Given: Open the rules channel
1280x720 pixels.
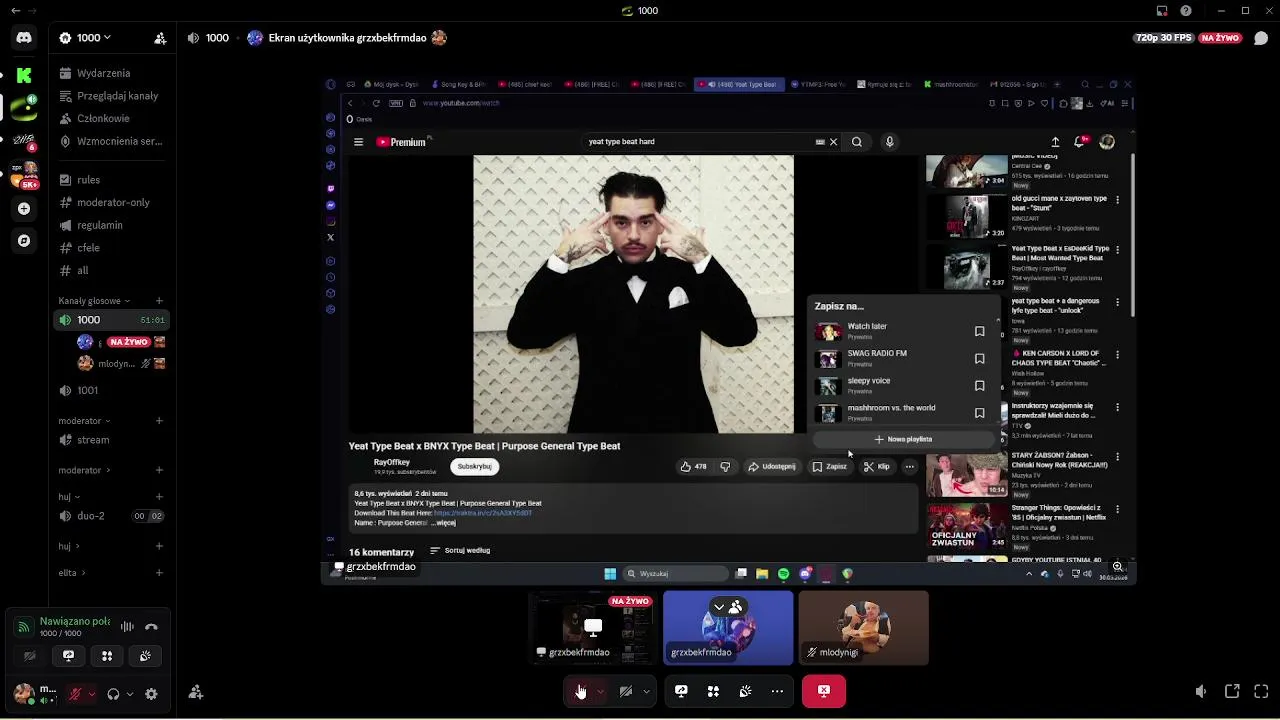Looking at the screenshot, I should (x=111, y=180).
